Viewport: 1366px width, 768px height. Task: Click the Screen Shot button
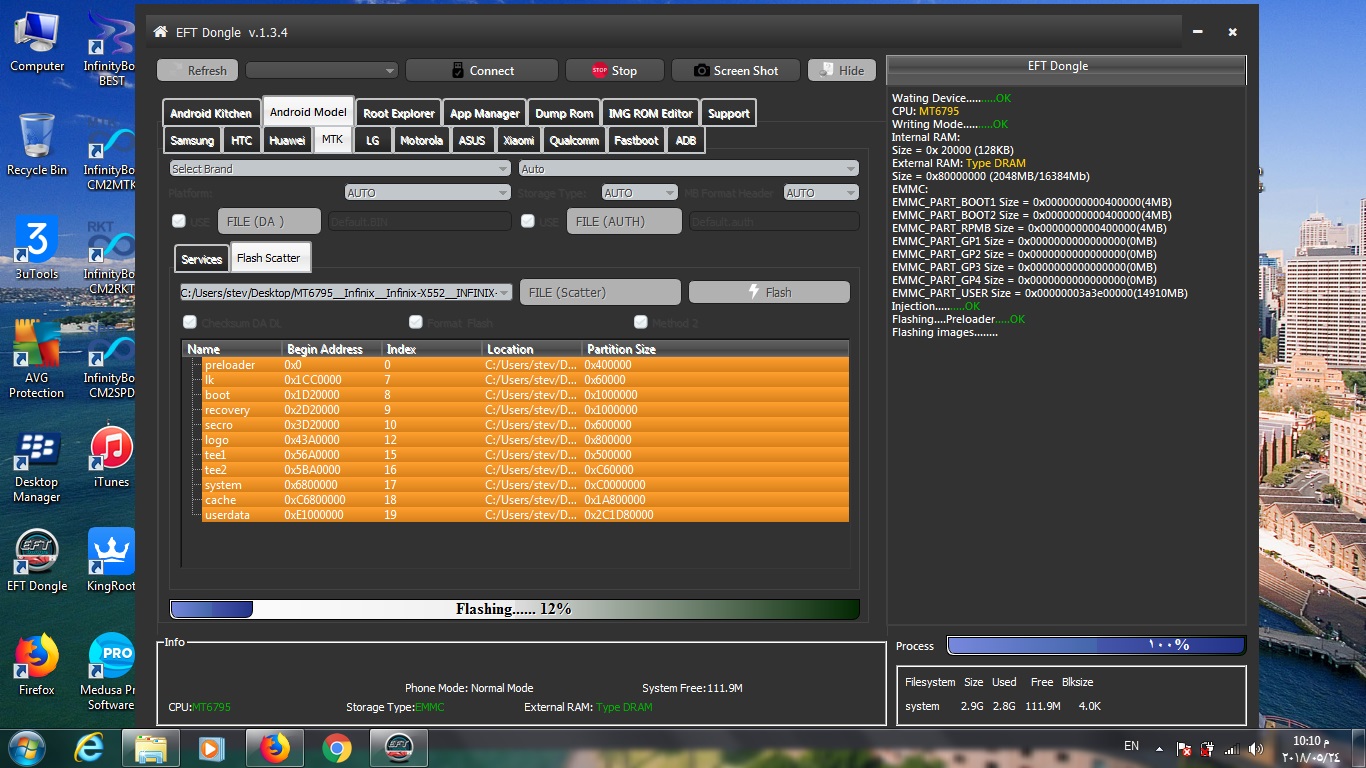coord(736,71)
